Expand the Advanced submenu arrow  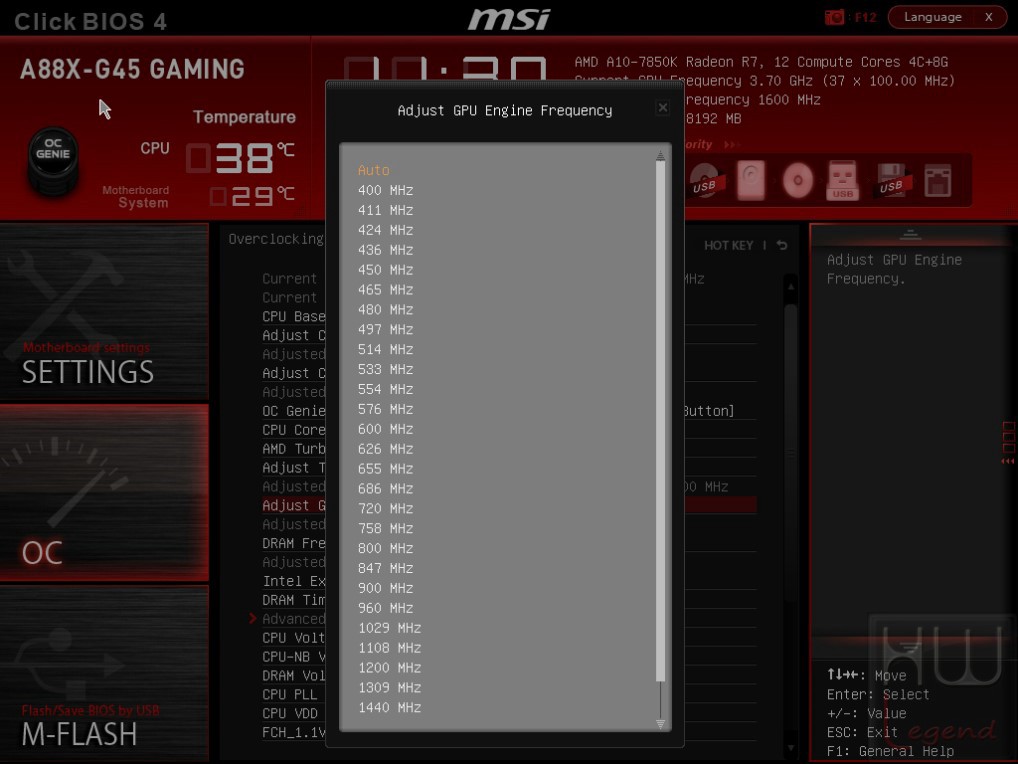(x=253, y=619)
